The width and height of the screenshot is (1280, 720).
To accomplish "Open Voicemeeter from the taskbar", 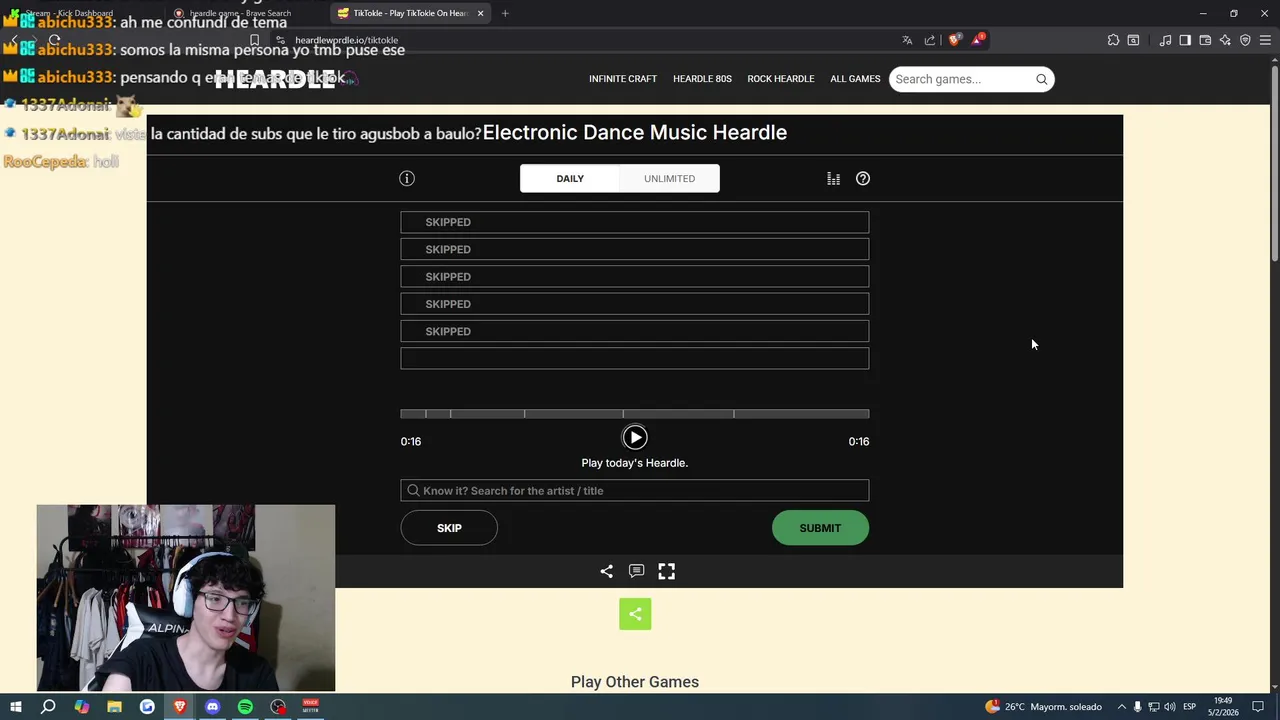I will 311,707.
